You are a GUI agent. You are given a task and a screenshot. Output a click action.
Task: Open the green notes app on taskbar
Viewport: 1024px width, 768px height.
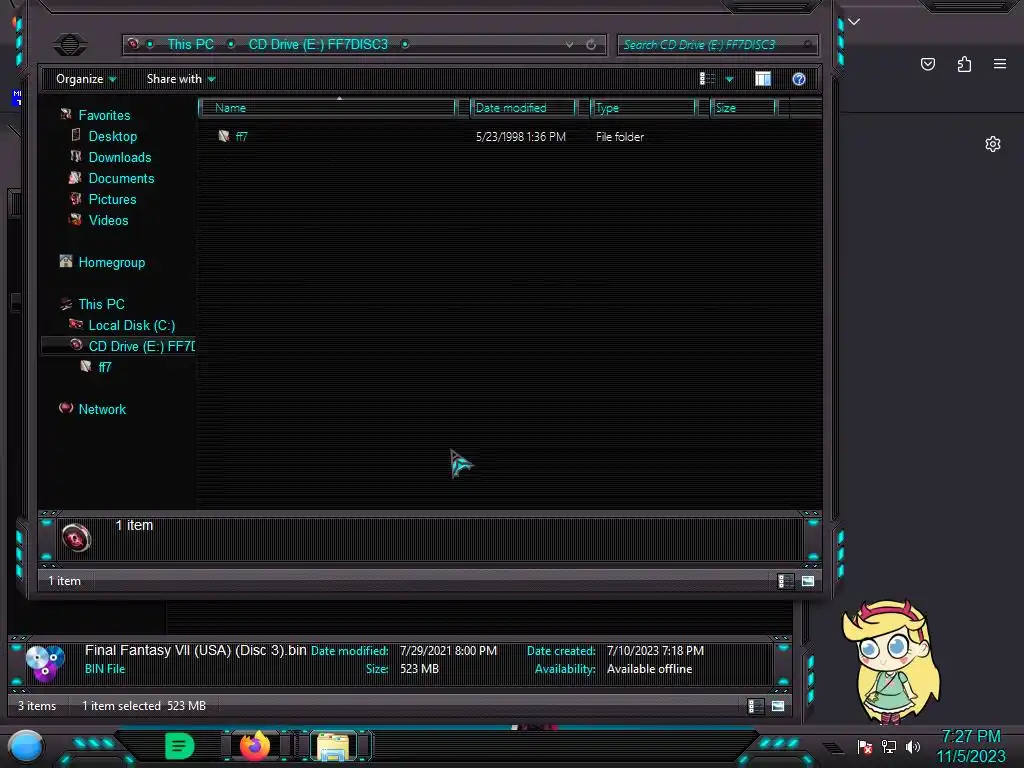(x=179, y=746)
